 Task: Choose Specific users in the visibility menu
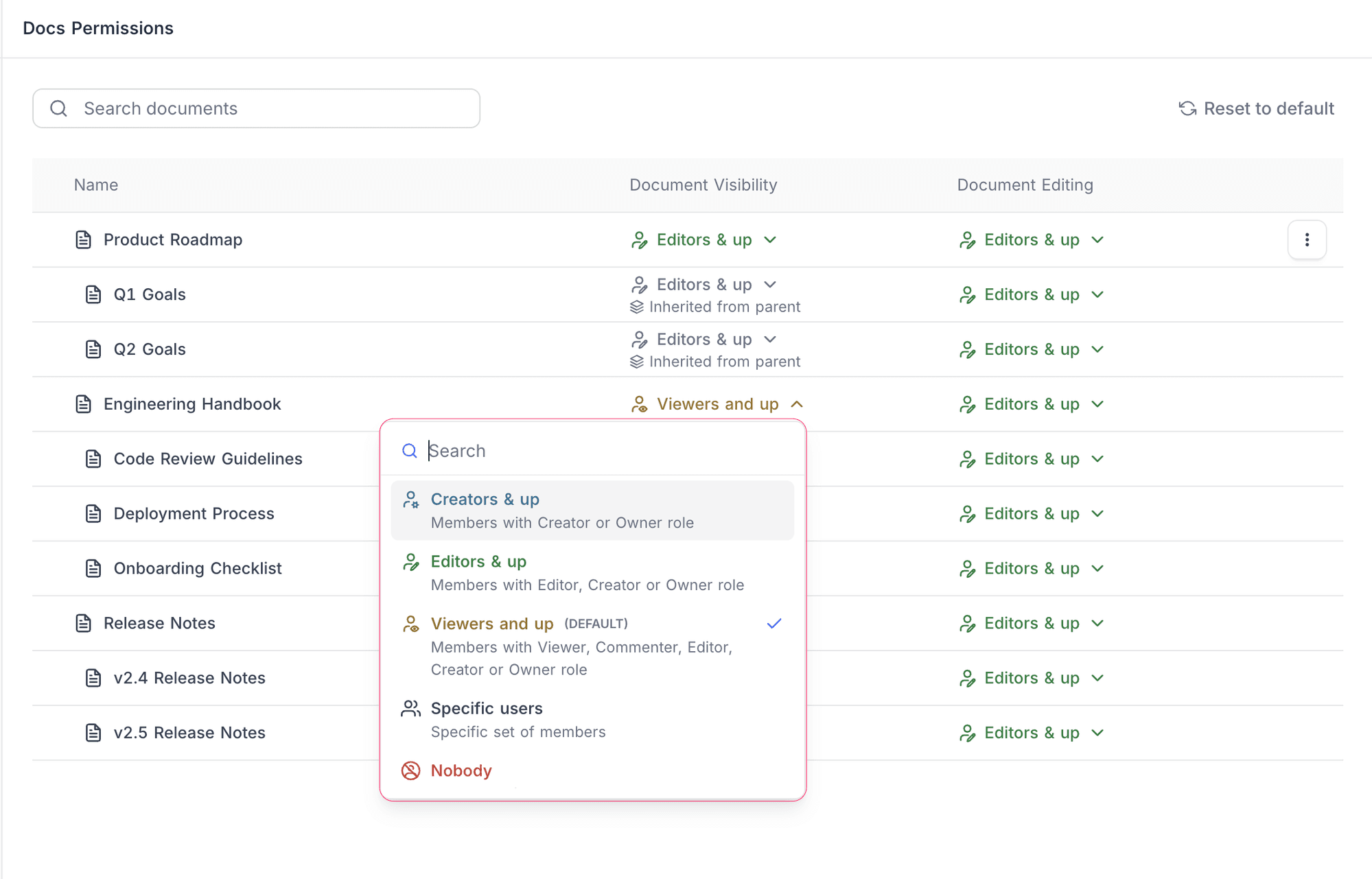pyautogui.click(x=487, y=708)
